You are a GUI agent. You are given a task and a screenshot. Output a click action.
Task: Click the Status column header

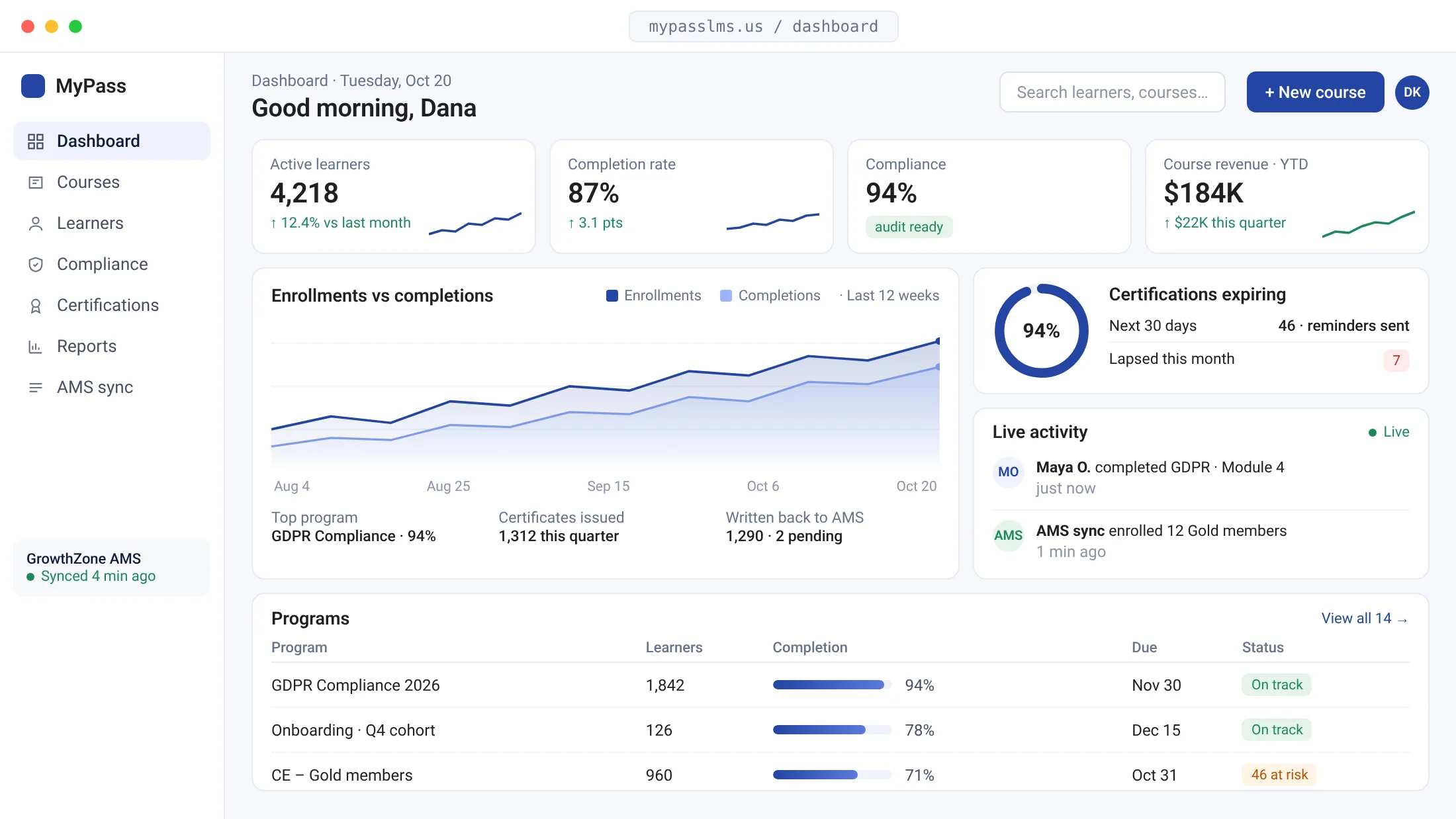pos(1263,648)
